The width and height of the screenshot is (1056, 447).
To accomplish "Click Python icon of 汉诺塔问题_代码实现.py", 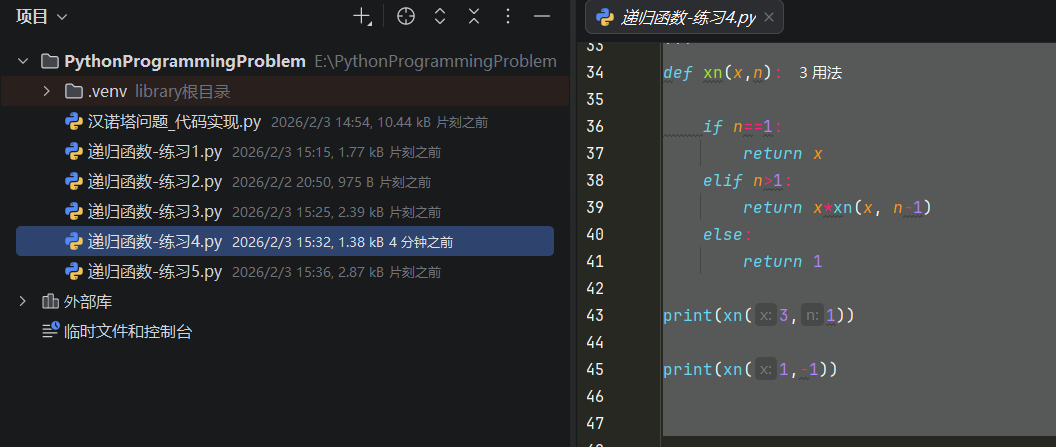I will pyautogui.click(x=73, y=122).
